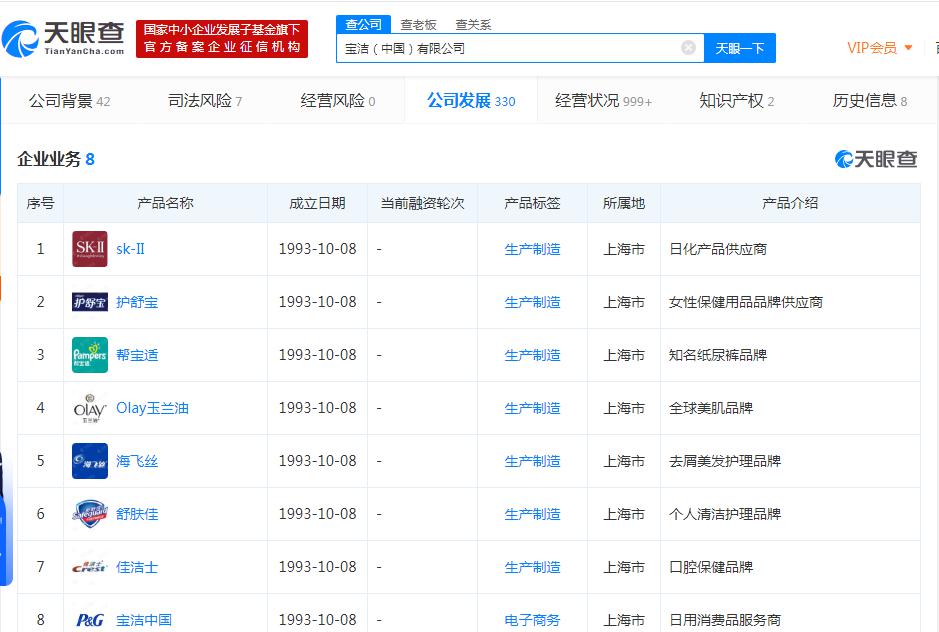
Task: Click the 天眼一下 search button
Action: (740, 48)
